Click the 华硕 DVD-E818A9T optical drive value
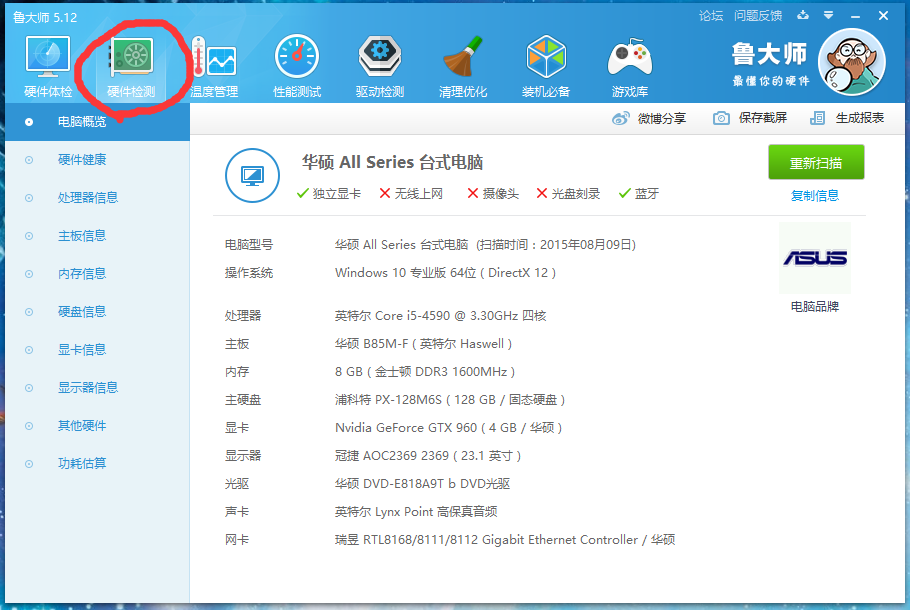The width and height of the screenshot is (910, 610). pyautogui.click(x=422, y=483)
